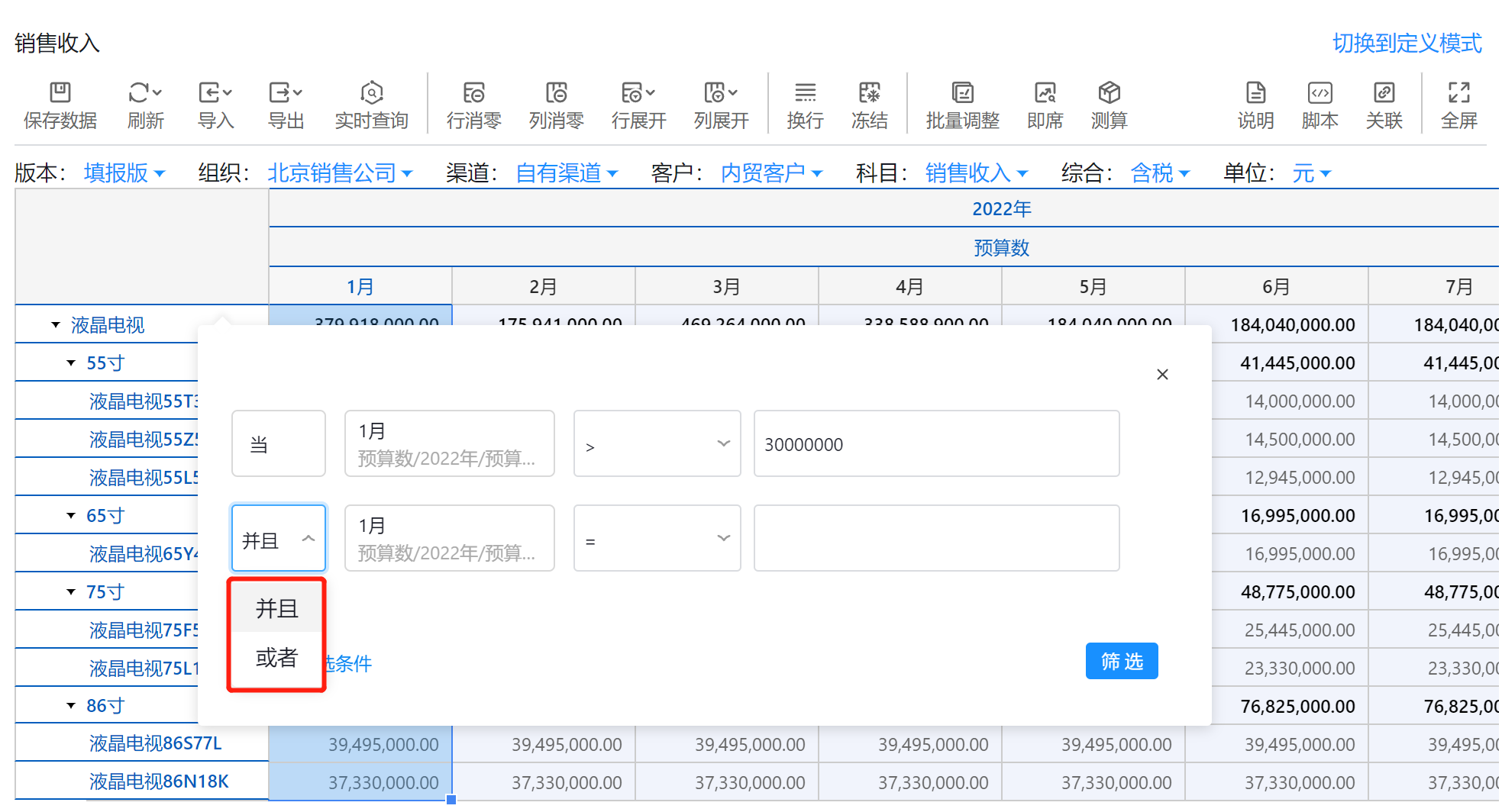This screenshot has height=812, width=1502.
Task: Click the Column Zero Suppress (列消零) icon
Action: 556,93
